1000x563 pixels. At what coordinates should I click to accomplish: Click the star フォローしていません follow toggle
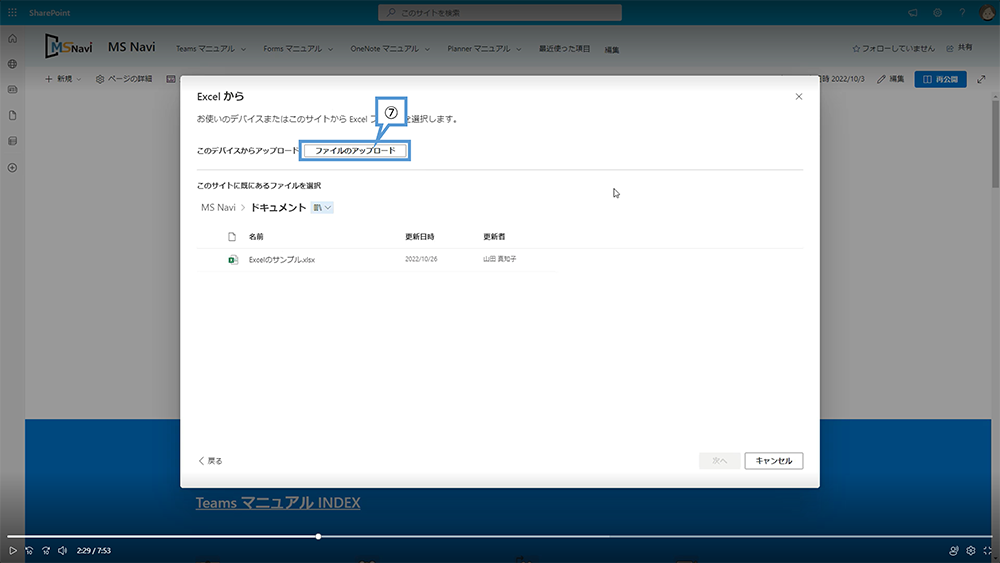893,48
